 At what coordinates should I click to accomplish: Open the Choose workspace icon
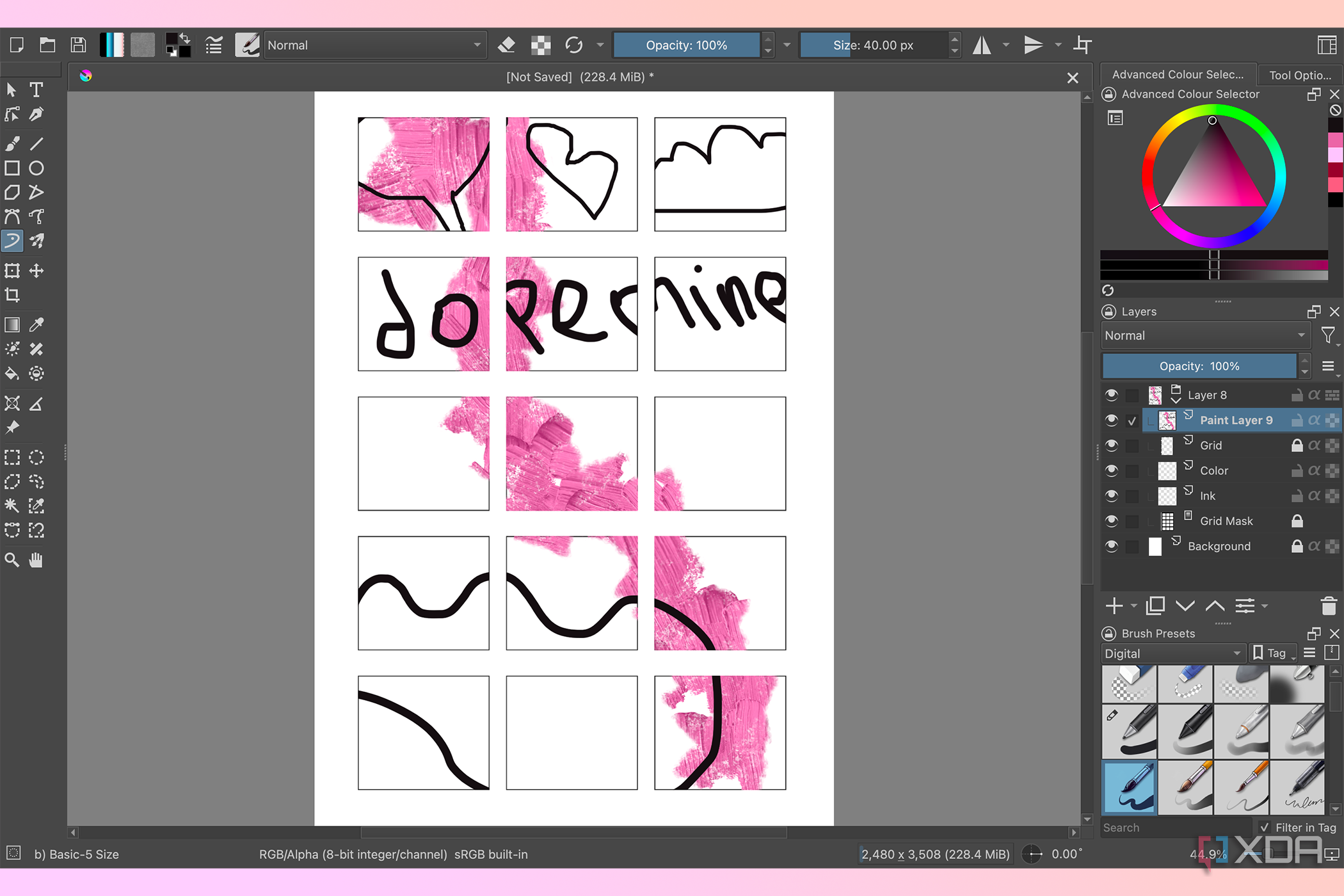pyautogui.click(x=1327, y=45)
